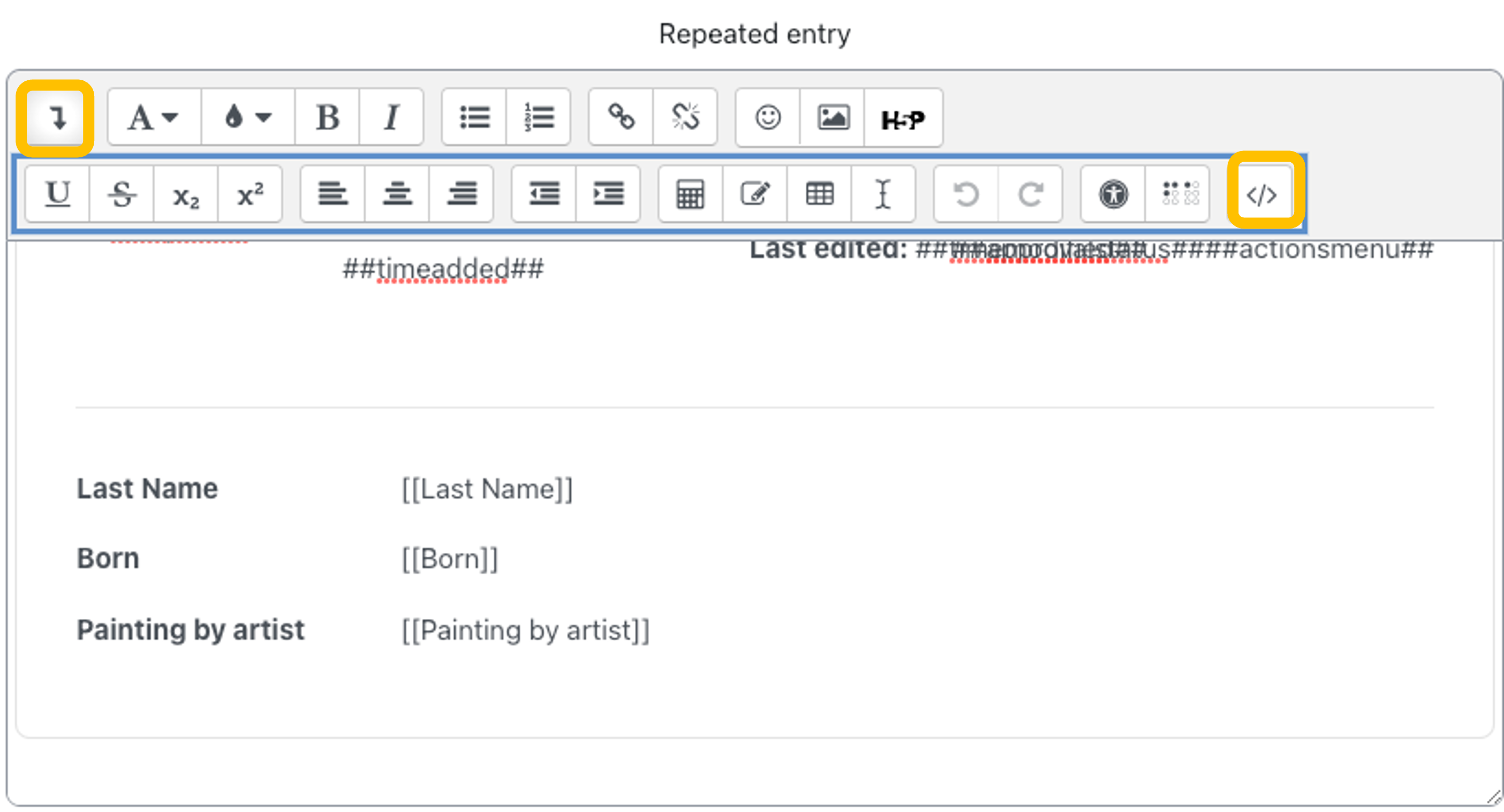Image resolution: width=1504 pixels, height=812 pixels.
Task: Insert a numbered list
Action: (538, 117)
